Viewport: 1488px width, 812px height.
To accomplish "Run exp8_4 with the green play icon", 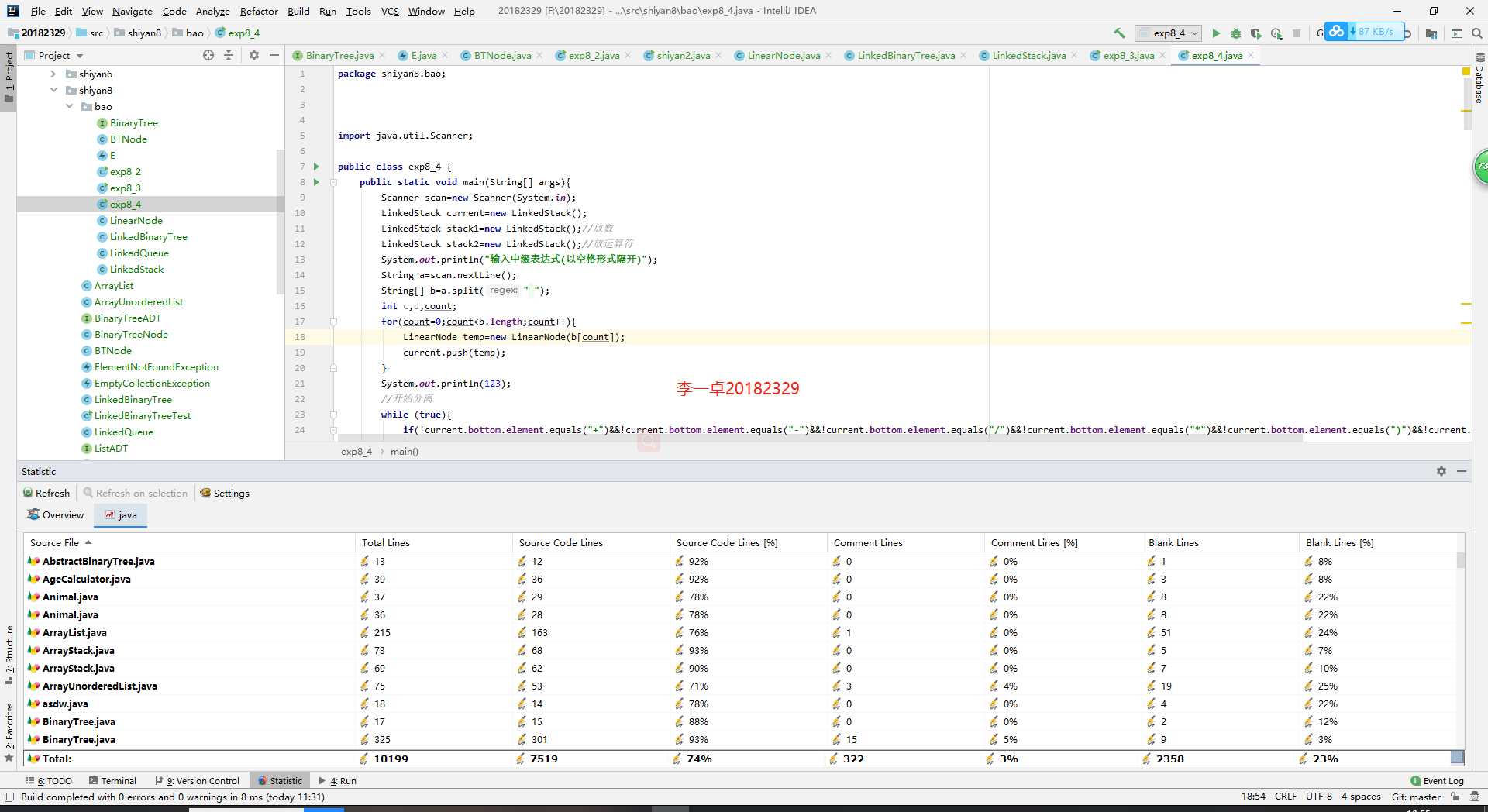I will 1216,33.
